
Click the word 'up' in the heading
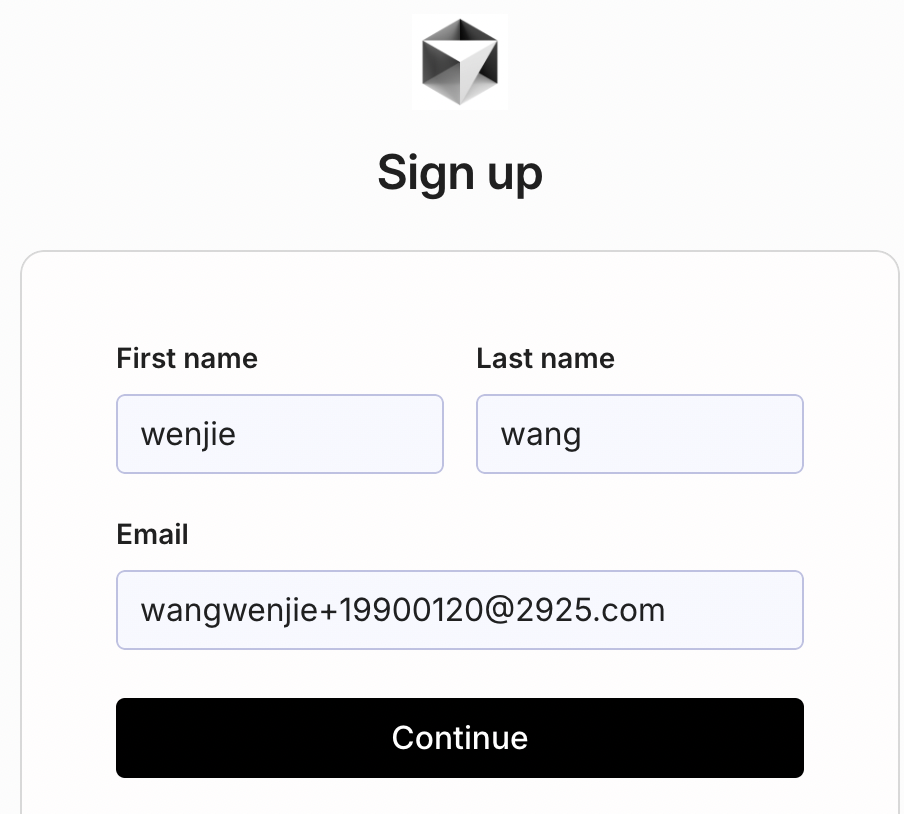point(515,176)
